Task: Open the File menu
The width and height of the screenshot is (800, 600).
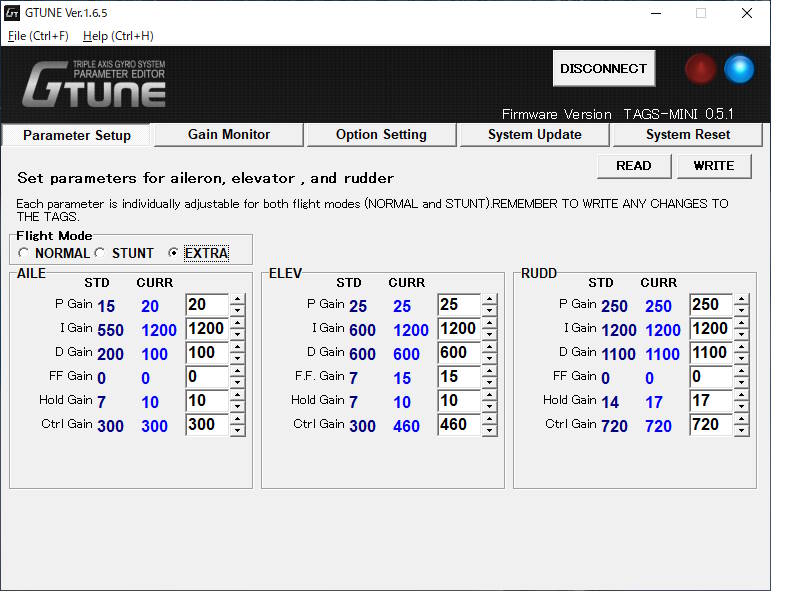Action: coord(38,36)
